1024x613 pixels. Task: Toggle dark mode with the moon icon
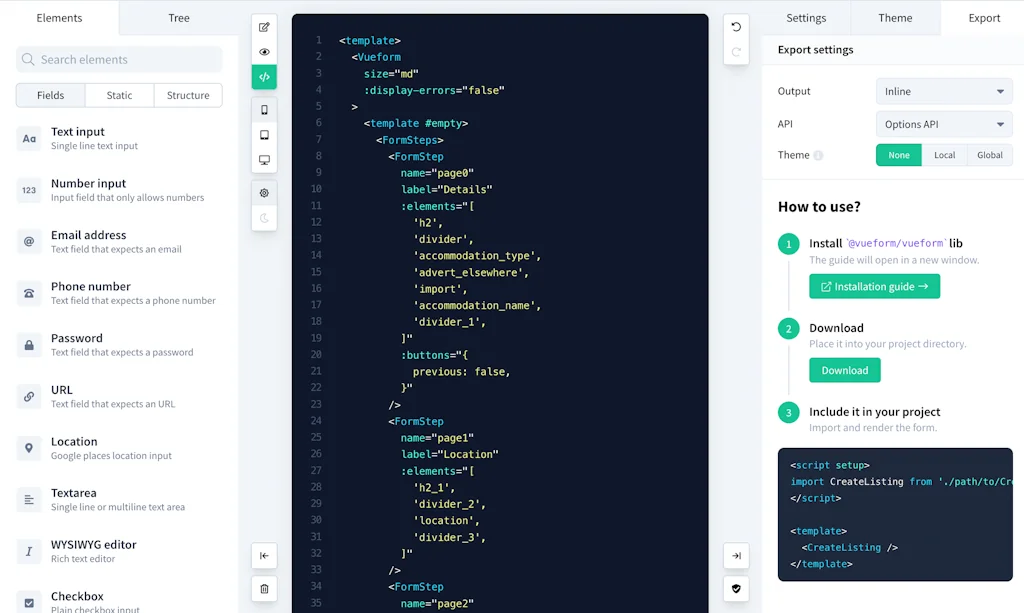click(x=264, y=218)
